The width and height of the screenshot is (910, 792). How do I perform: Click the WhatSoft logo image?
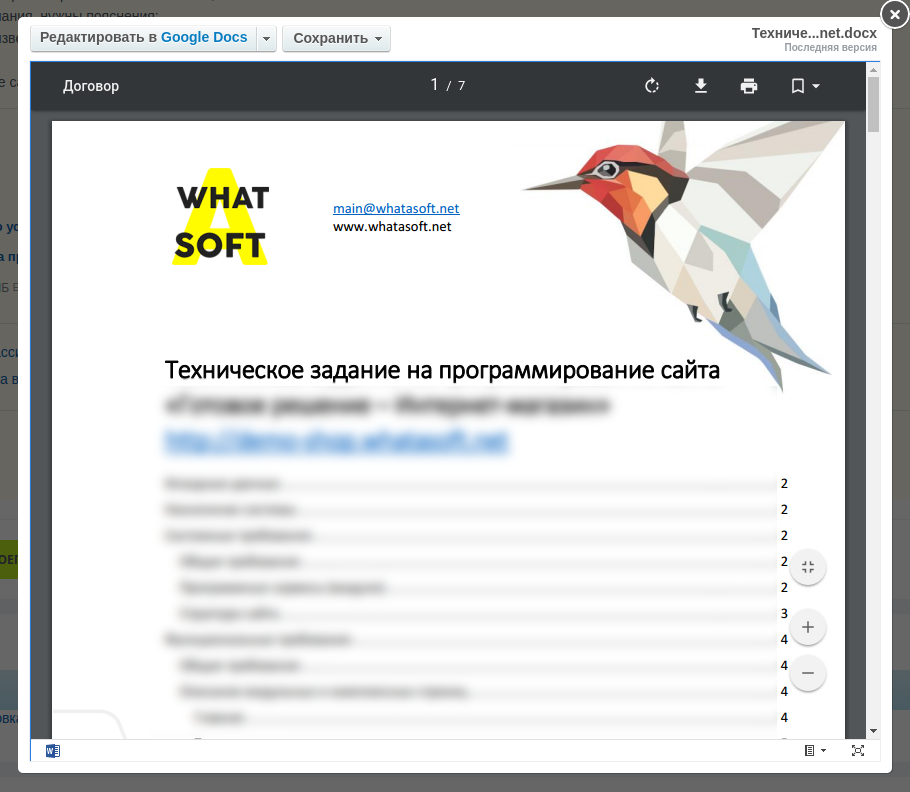(221, 216)
